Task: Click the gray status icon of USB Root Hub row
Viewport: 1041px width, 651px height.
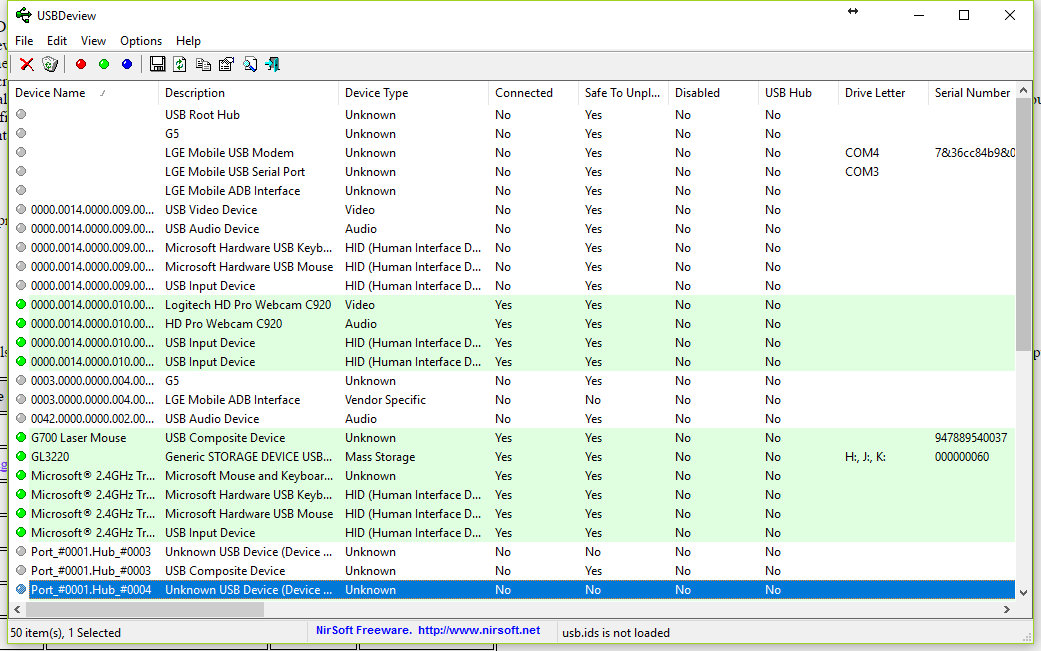Action: [21, 114]
